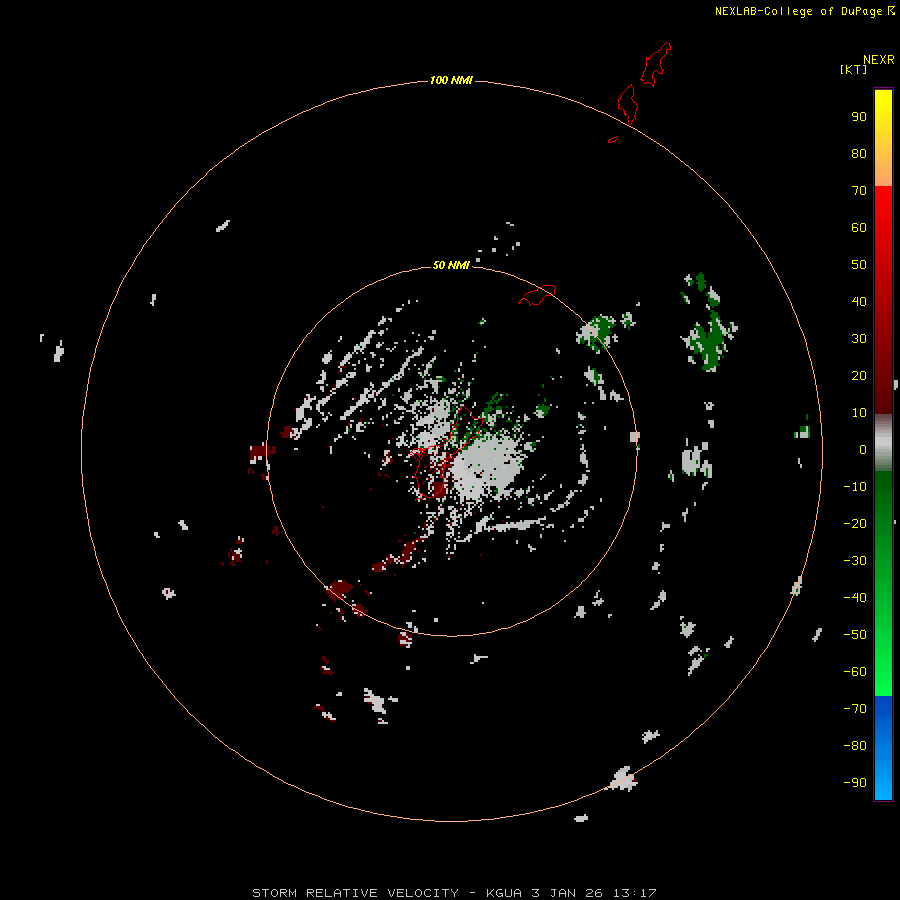Click the blue bottom section of color bar
The image size is (900, 900).
[x=883, y=748]
